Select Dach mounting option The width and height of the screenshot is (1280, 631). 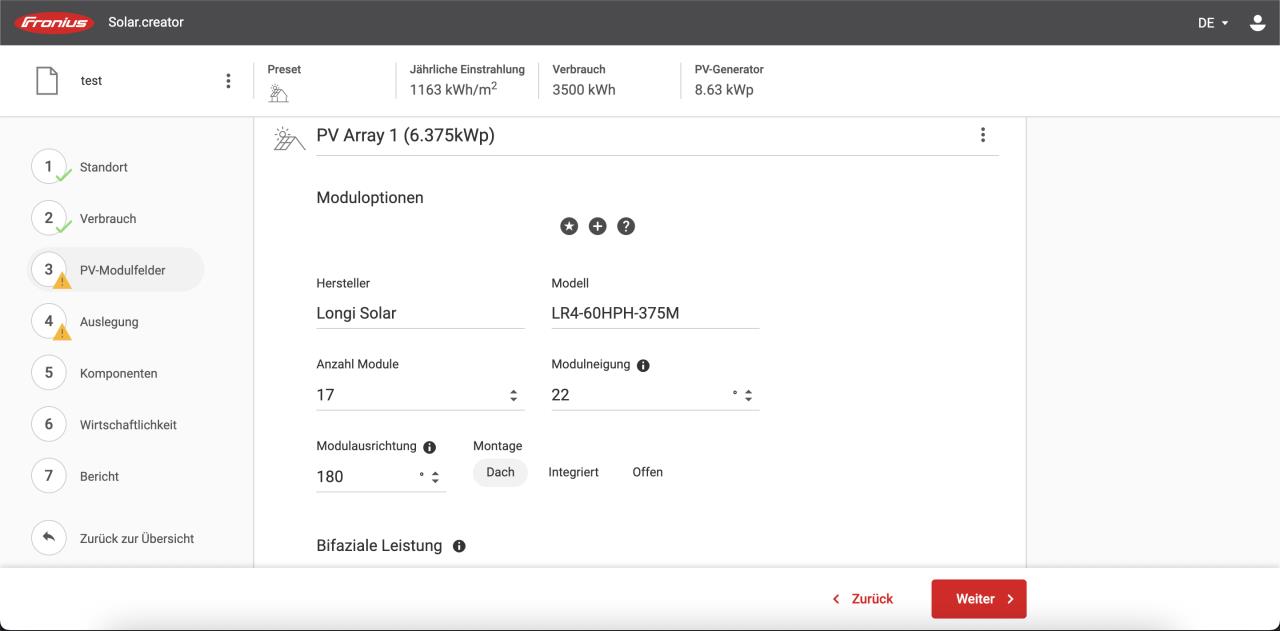(x=500, y=472)
